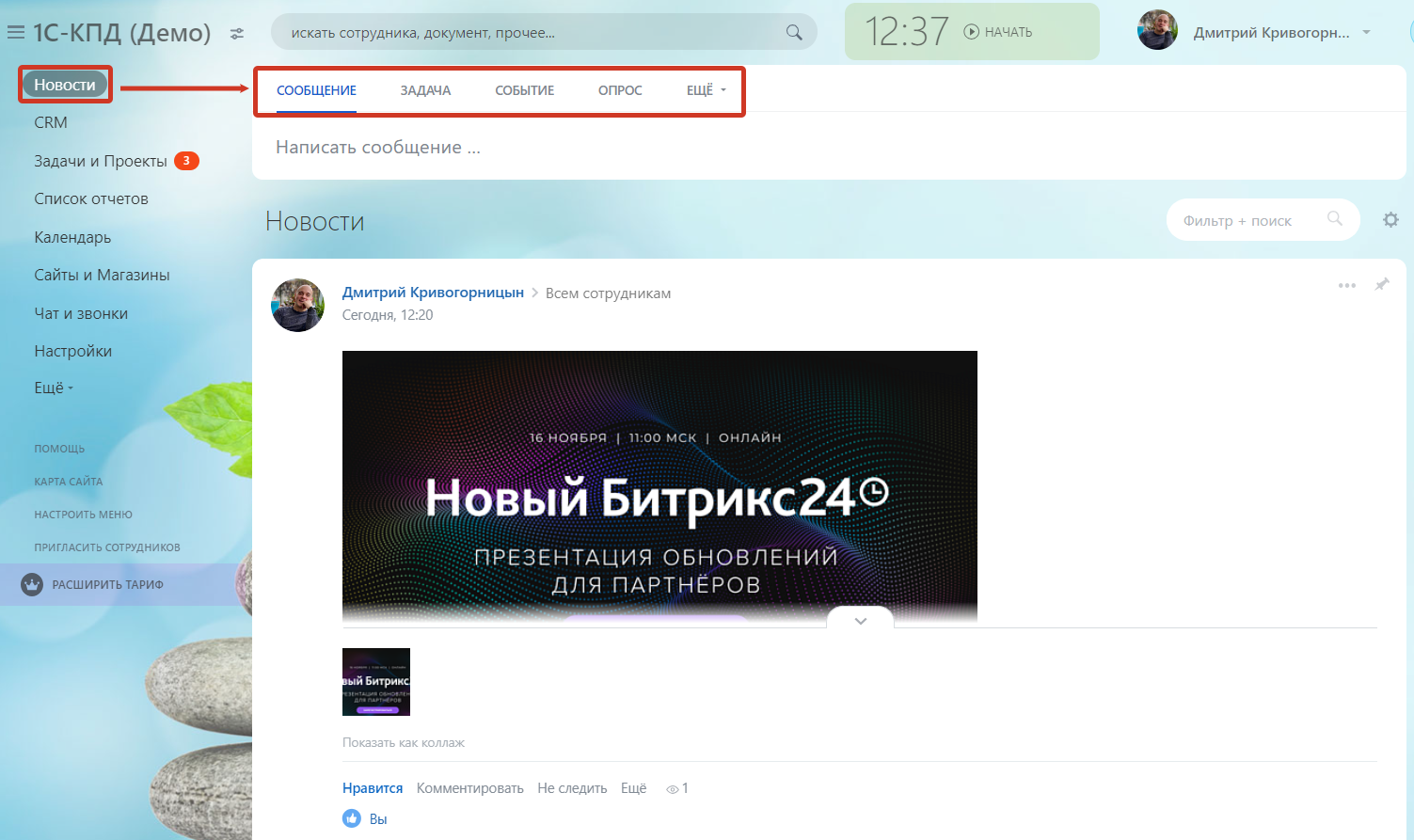The image size is (1414, 840).
Task: Click НАСТРОИТЬ МЕНЮ link
Action: (83, 515)
